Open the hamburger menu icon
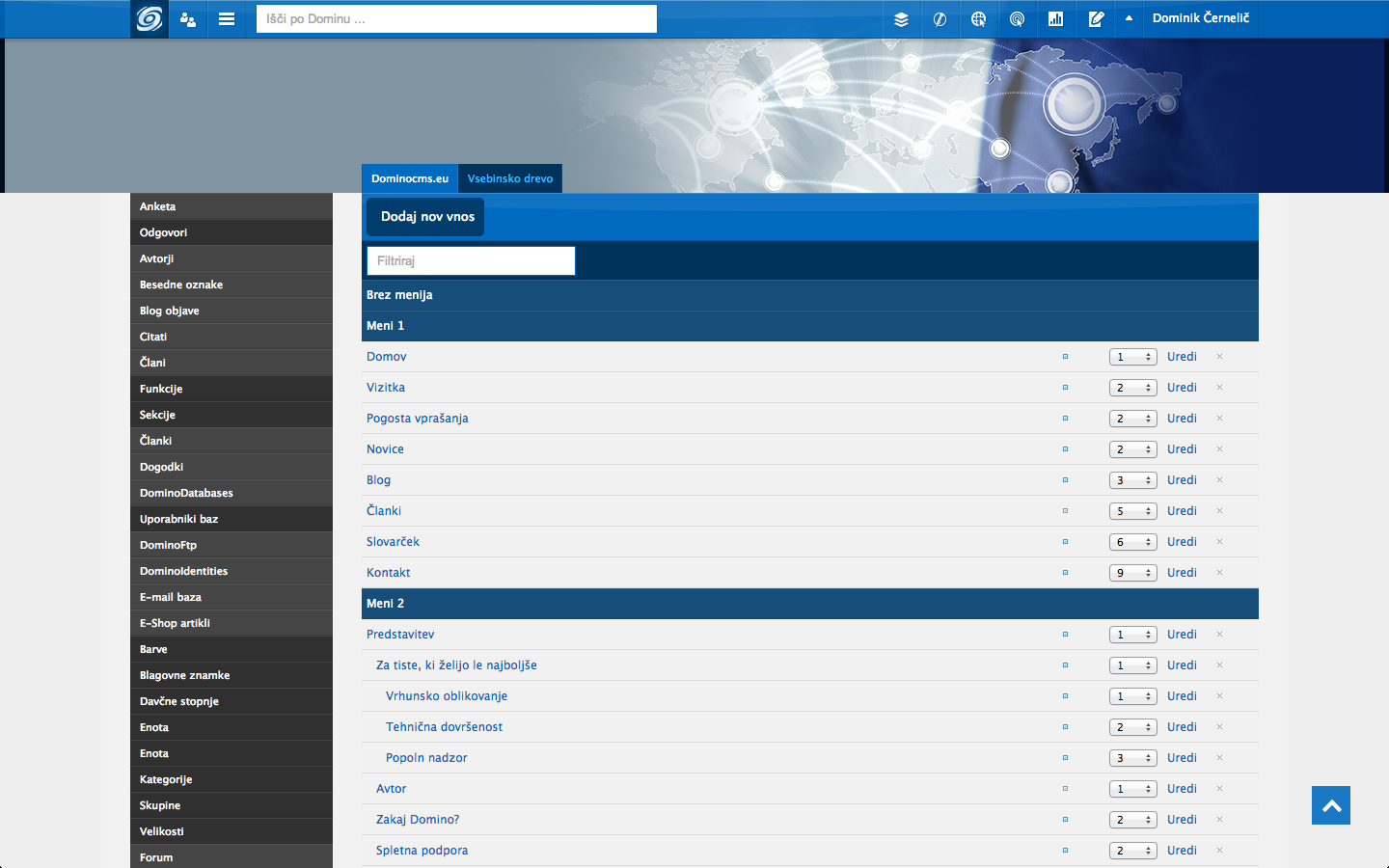The image size is (1389, 868). (227, 19)
